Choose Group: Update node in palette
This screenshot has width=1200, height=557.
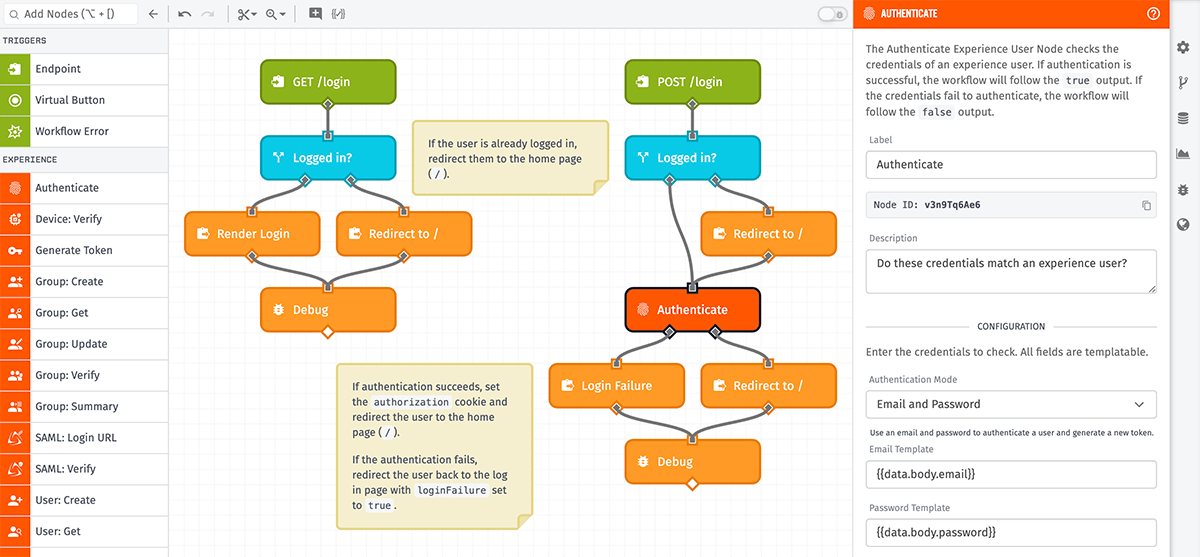[x=84, y=344]
